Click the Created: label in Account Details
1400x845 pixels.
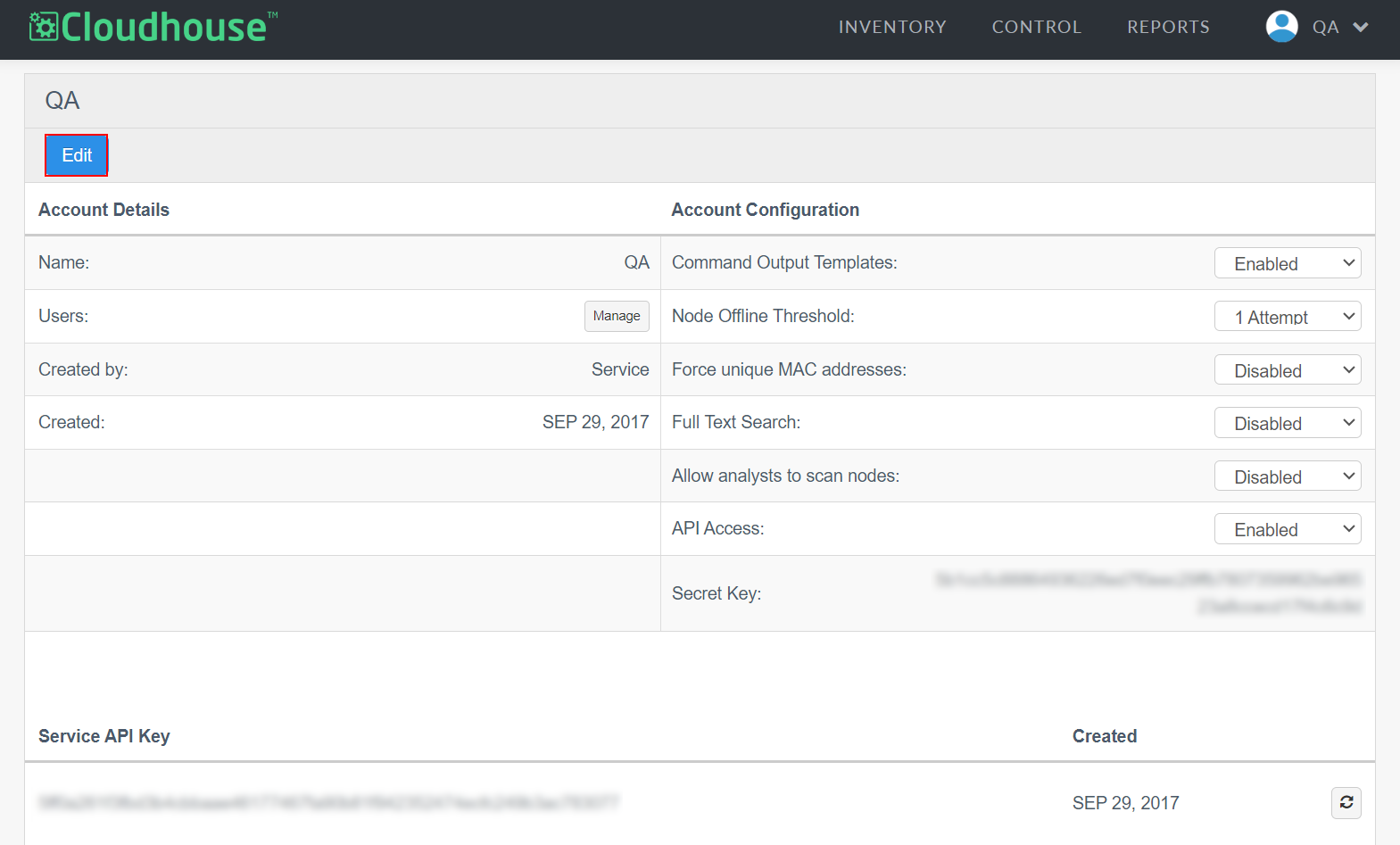click(x=71, y=422)
